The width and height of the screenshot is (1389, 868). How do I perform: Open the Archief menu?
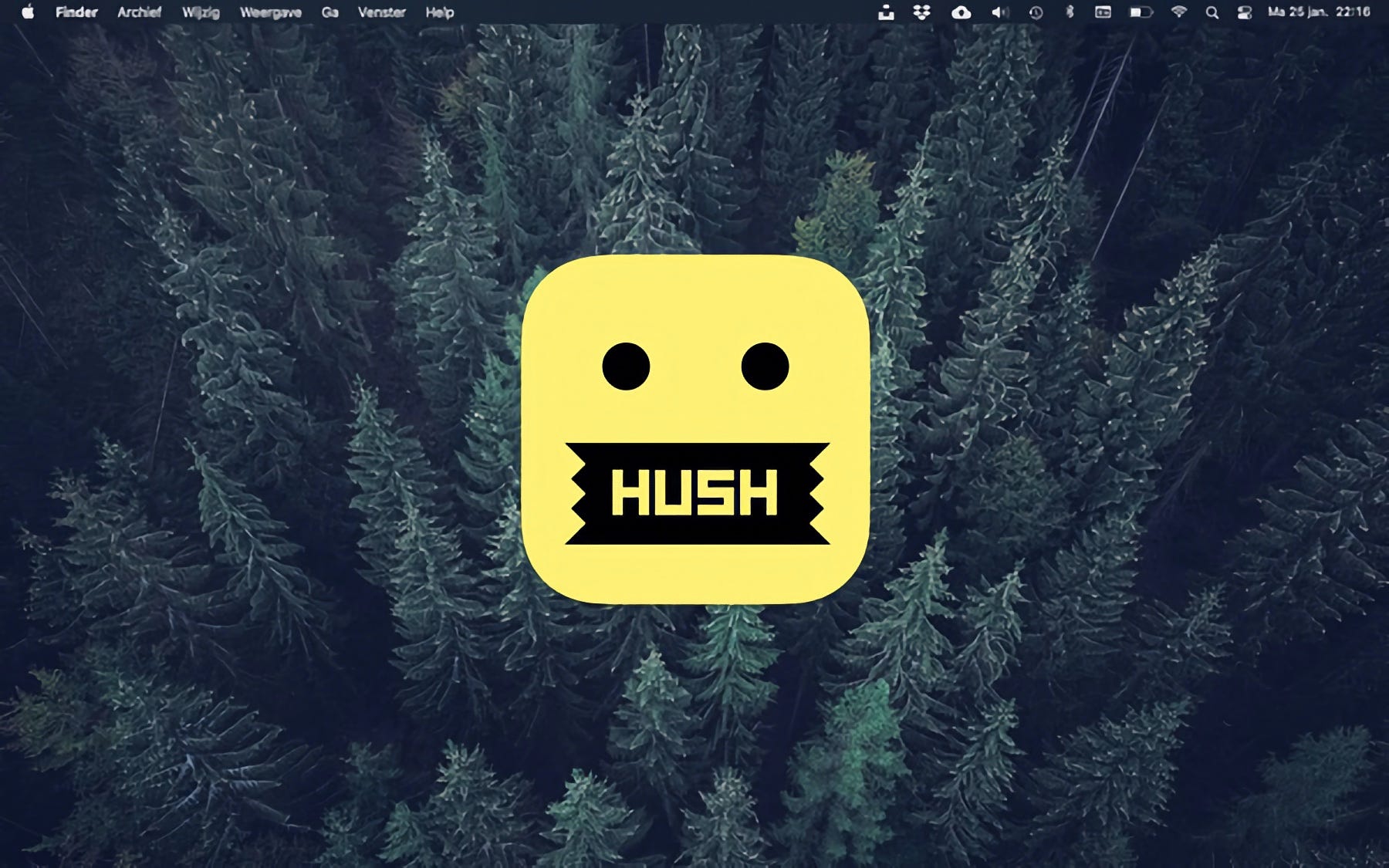click(140, 12)
